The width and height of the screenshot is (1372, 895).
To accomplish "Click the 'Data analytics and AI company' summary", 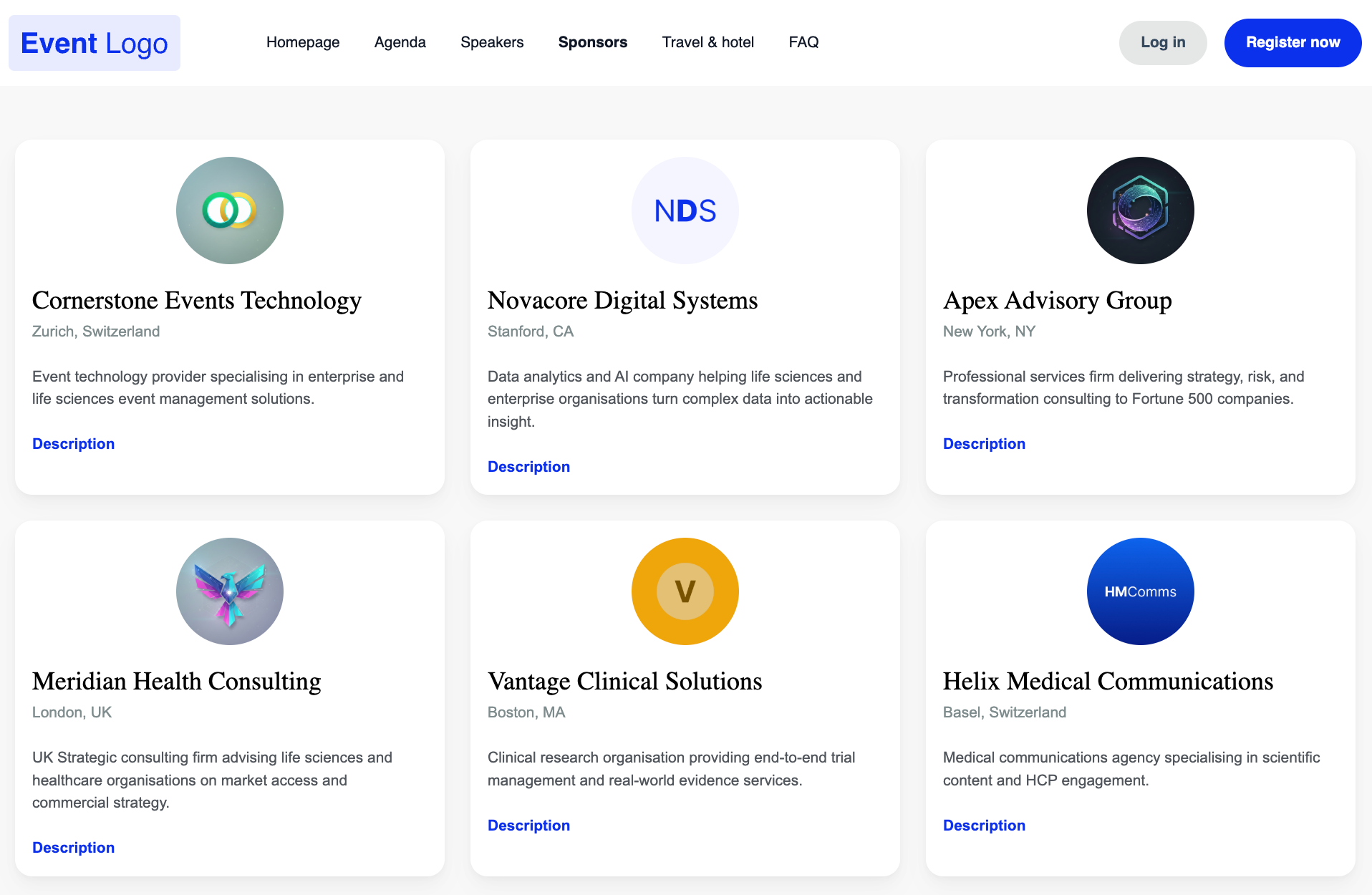I will pyautogui.click(x=680, y=399).
